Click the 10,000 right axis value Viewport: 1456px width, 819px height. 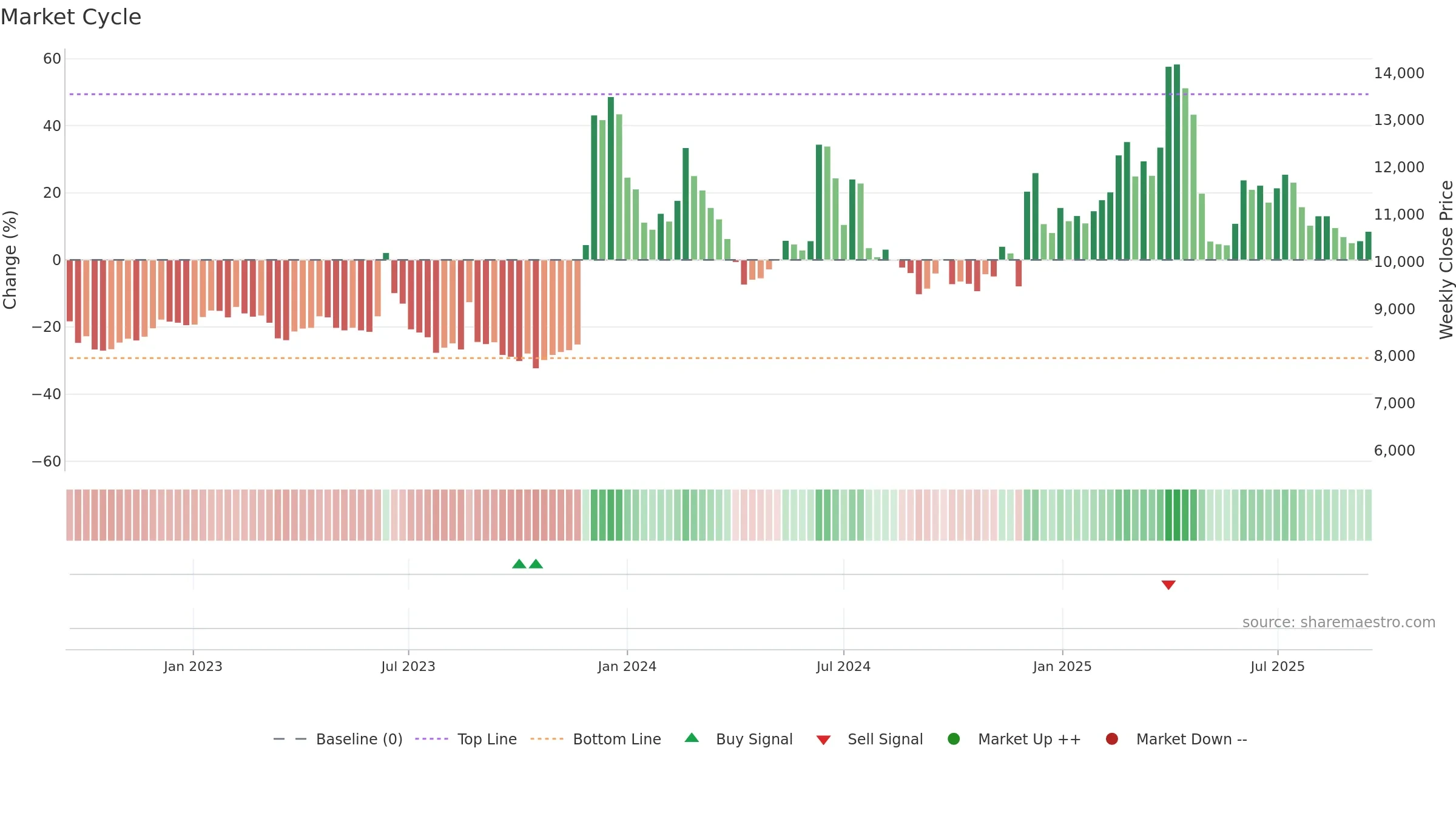point(1399,262)
